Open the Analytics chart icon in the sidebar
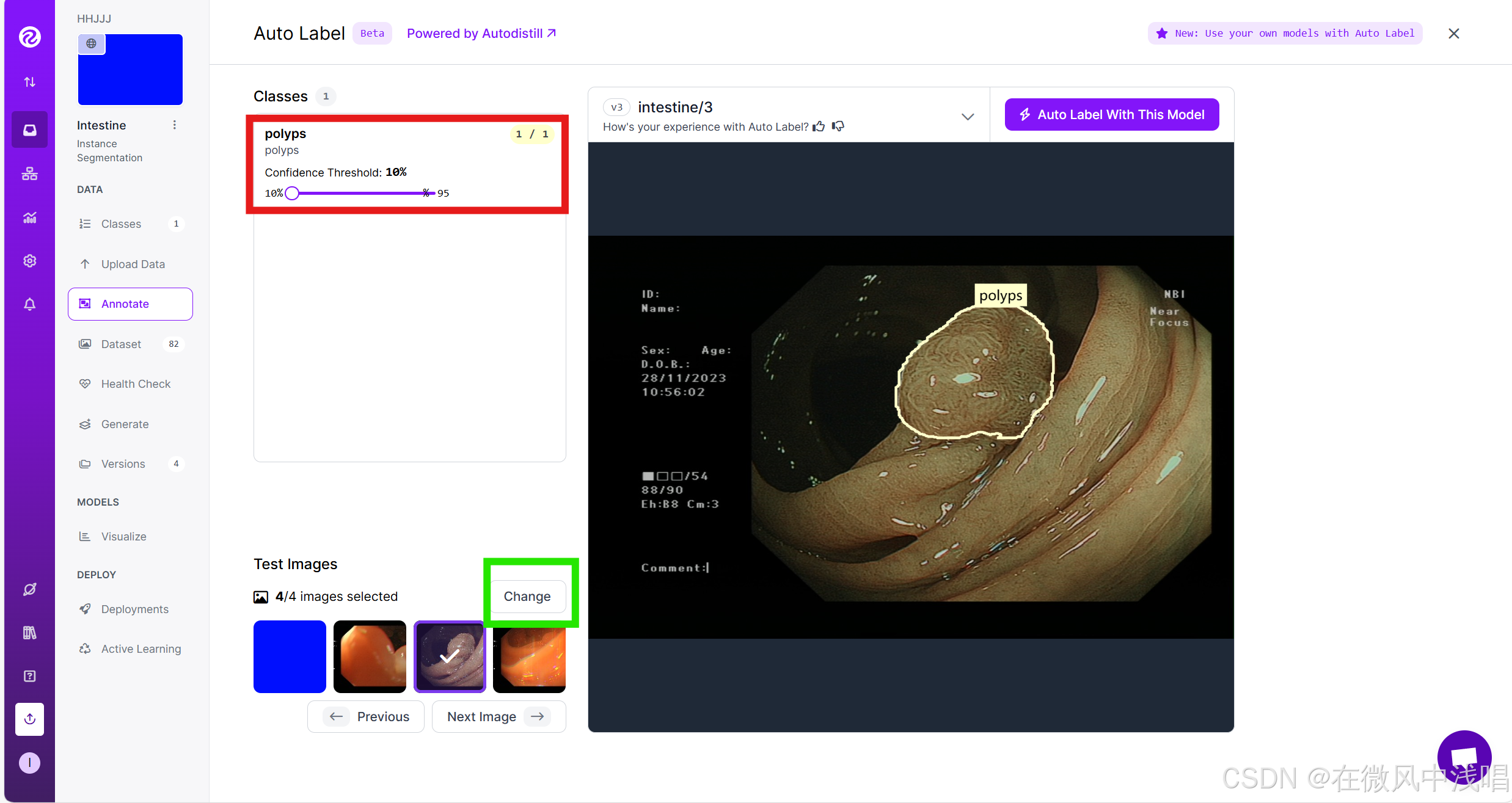 [x=29, y=217]
